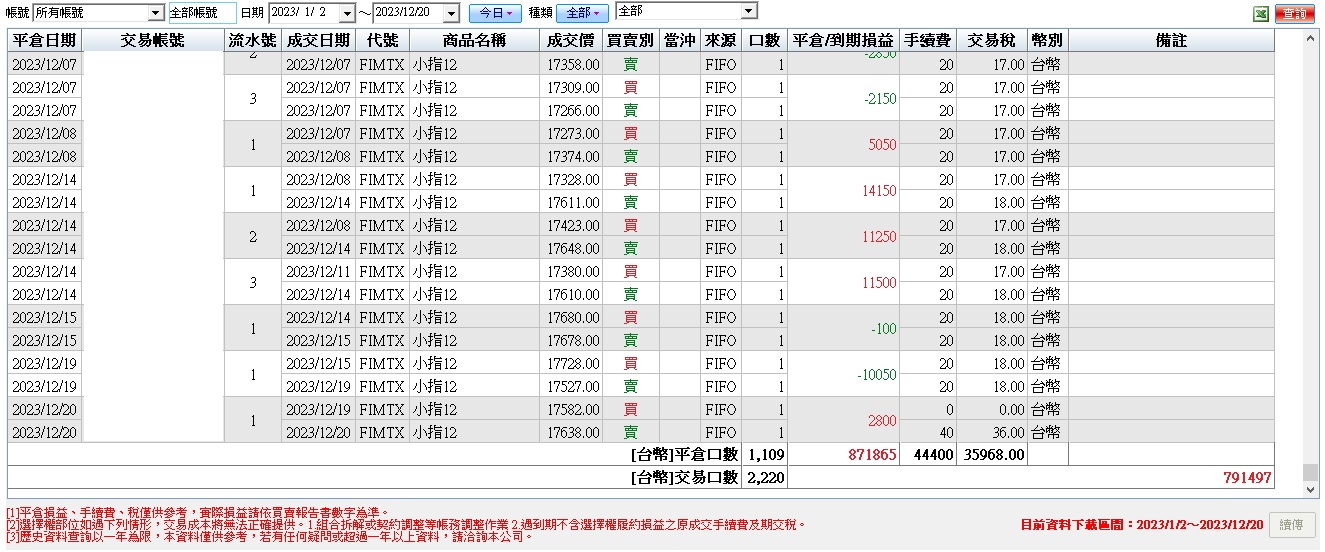Click the net total 791497
Viewport: 1325px width, 552px height.
(x=1247, y=477)
